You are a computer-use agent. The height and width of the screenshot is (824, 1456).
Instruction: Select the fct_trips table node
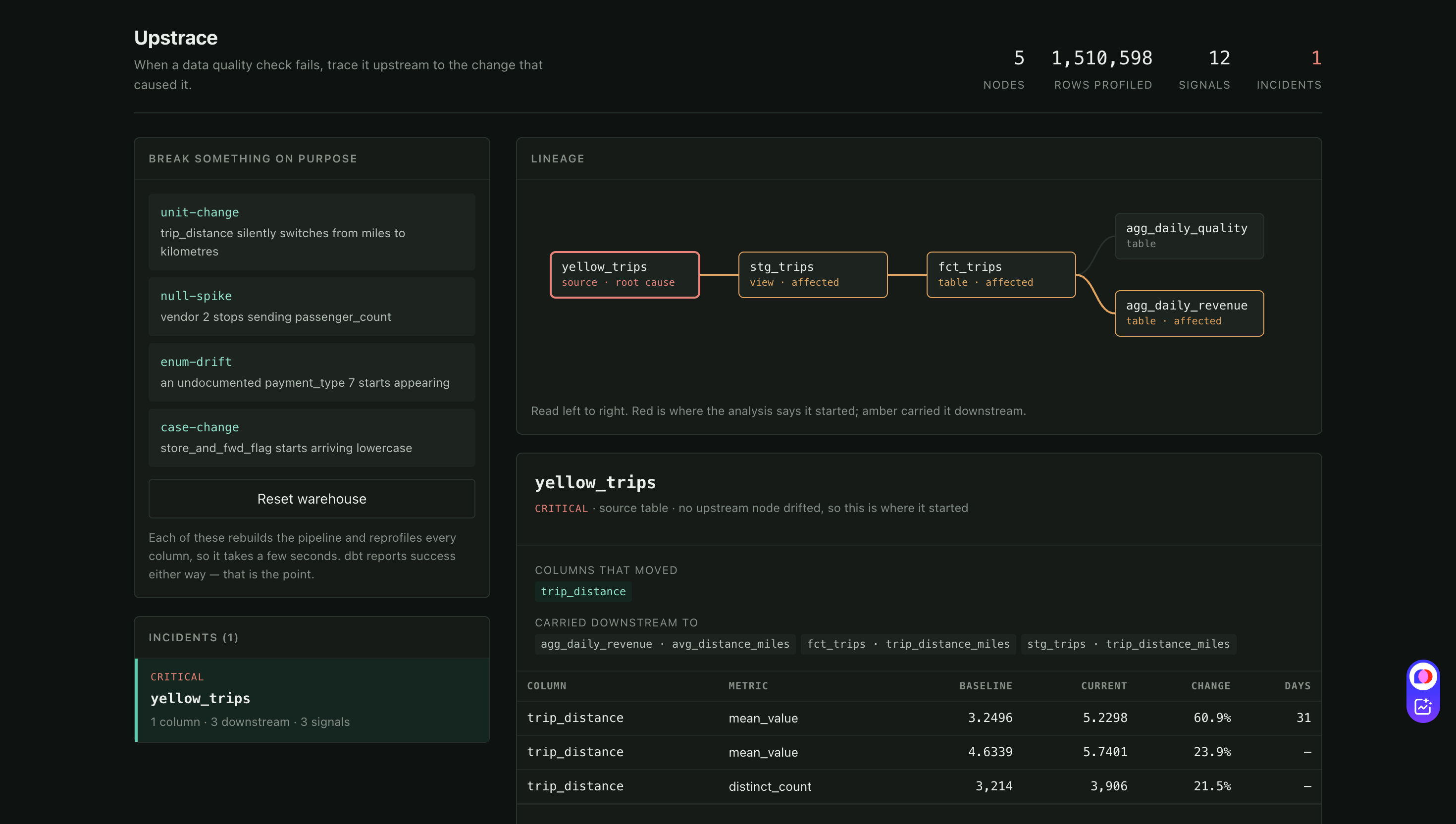pos(1001,274)
